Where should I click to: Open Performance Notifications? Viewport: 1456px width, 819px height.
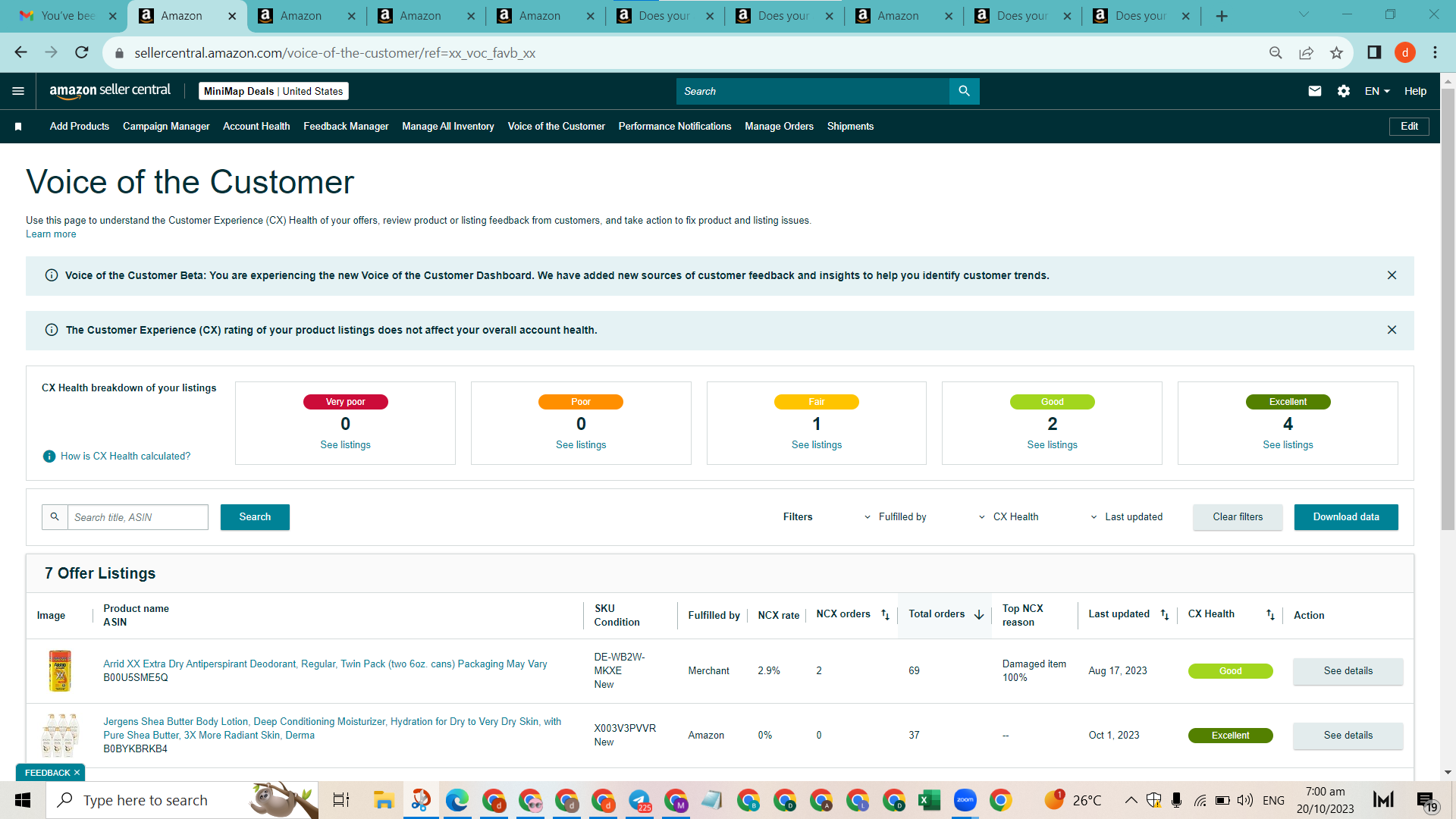coord(675,127)
